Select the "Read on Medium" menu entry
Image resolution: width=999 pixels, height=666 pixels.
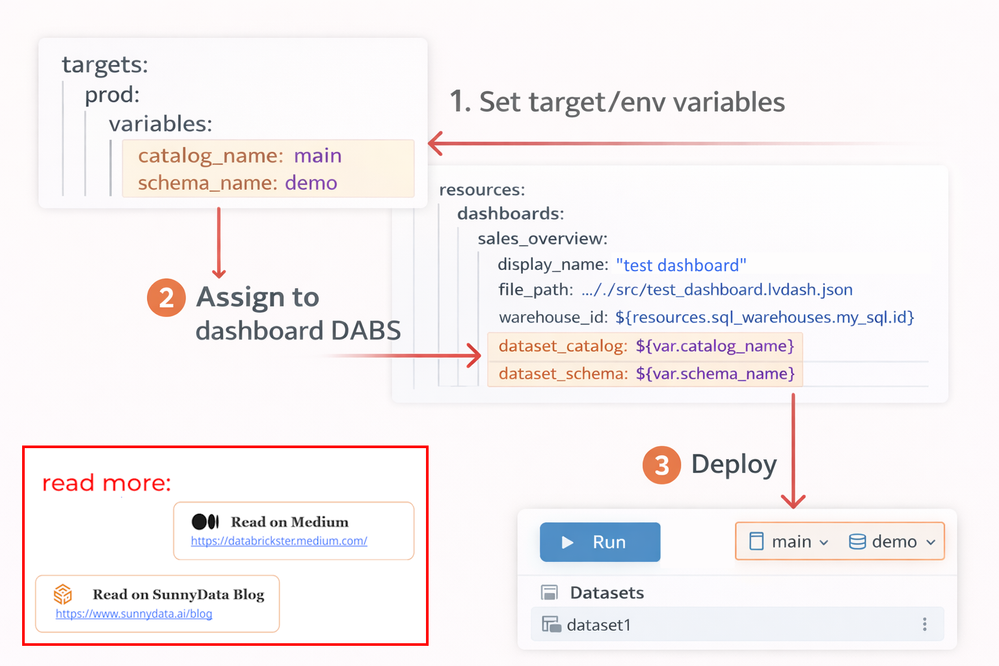pos(290,521)
